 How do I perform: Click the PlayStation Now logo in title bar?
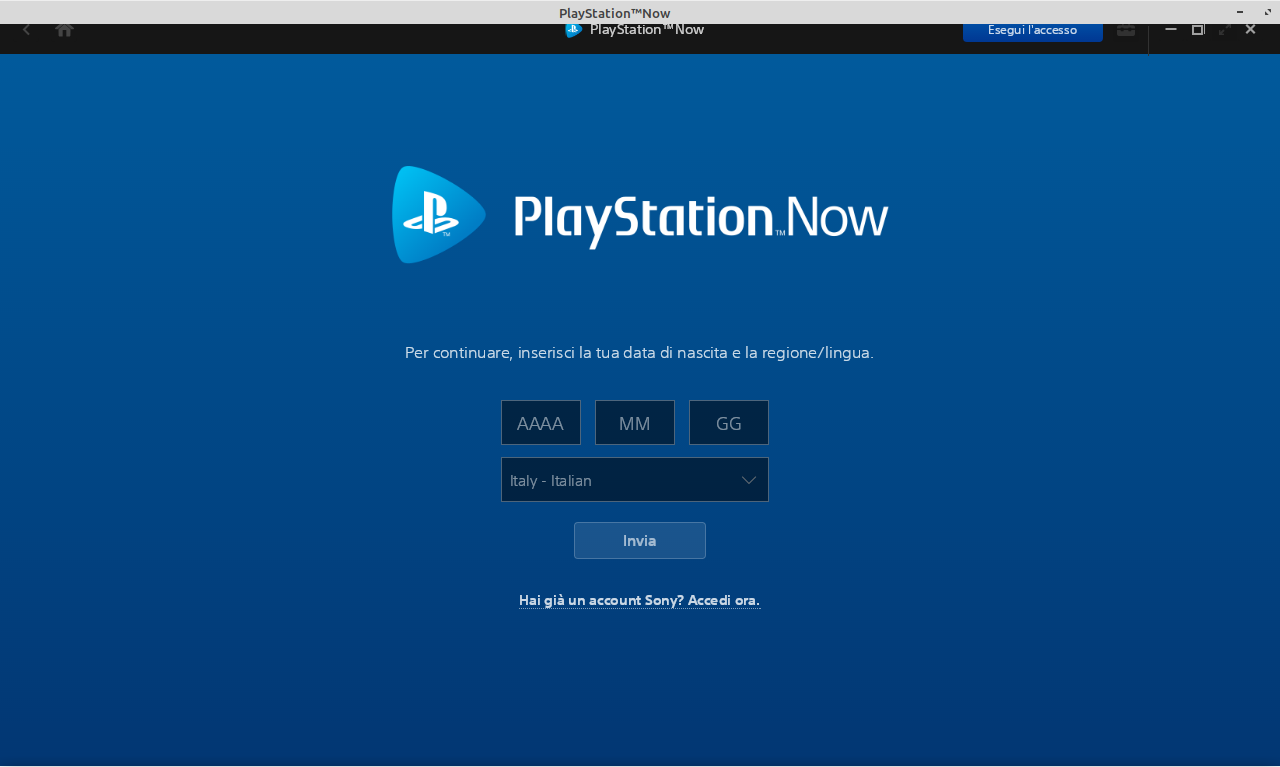[573, 30]
